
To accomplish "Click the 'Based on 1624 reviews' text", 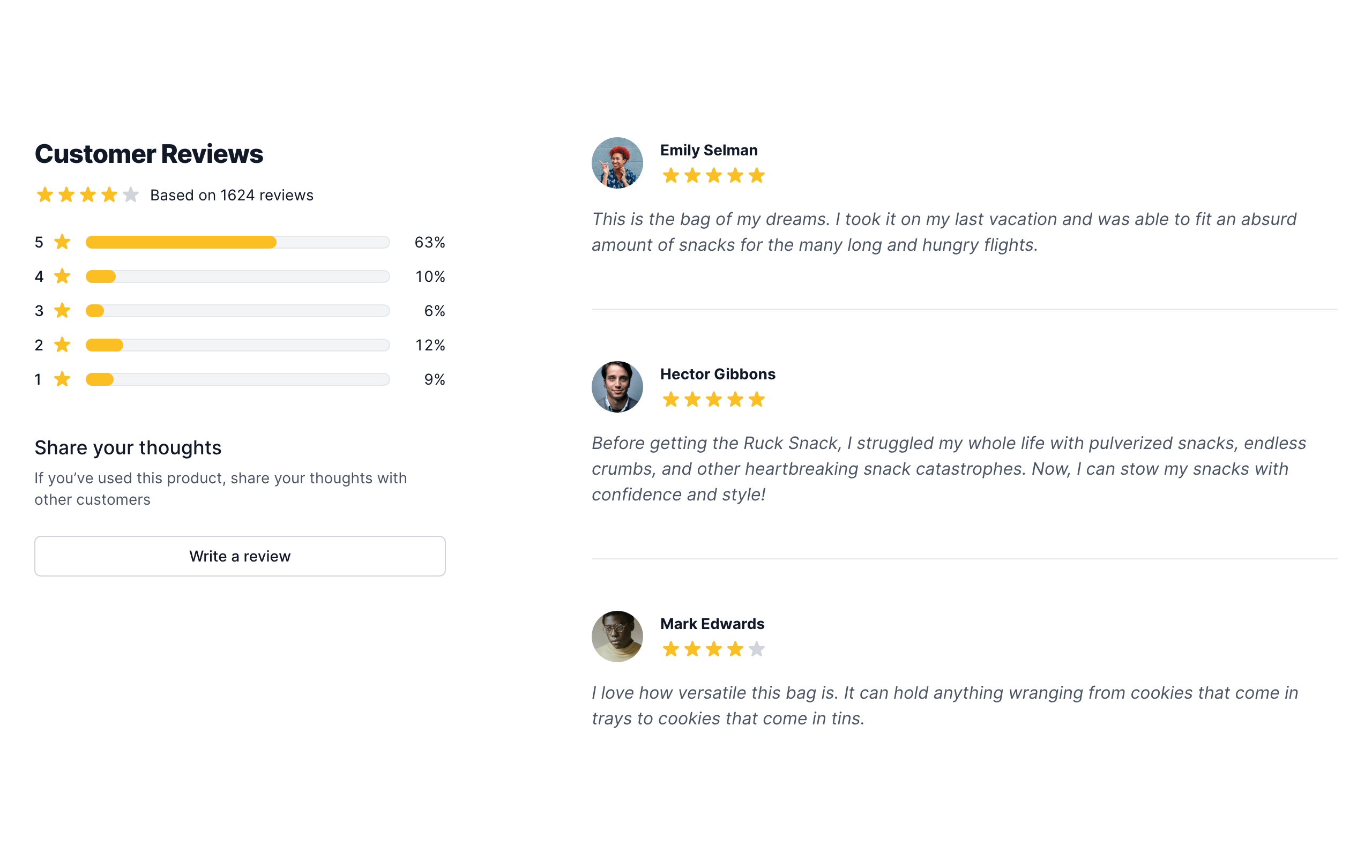I will click(x=232, y=195).
